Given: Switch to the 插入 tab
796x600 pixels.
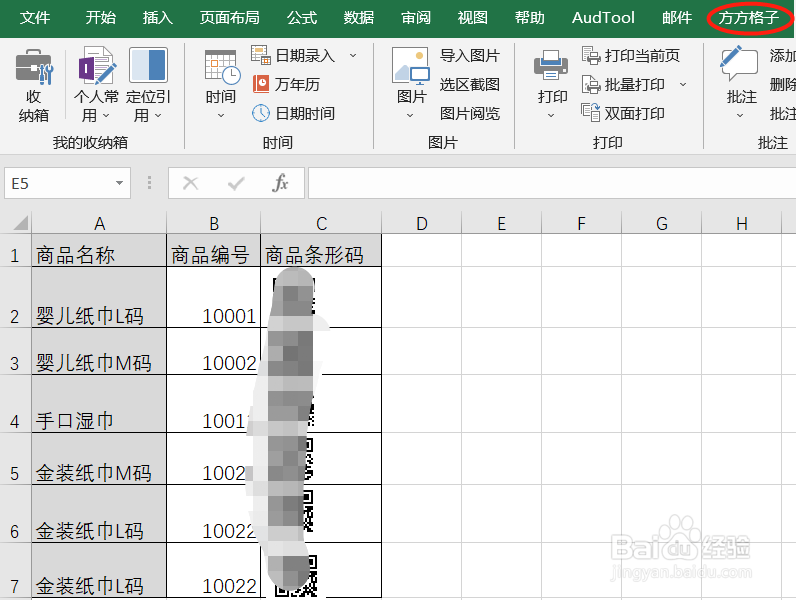Looking at the screenshot, I should coord(158,18).
